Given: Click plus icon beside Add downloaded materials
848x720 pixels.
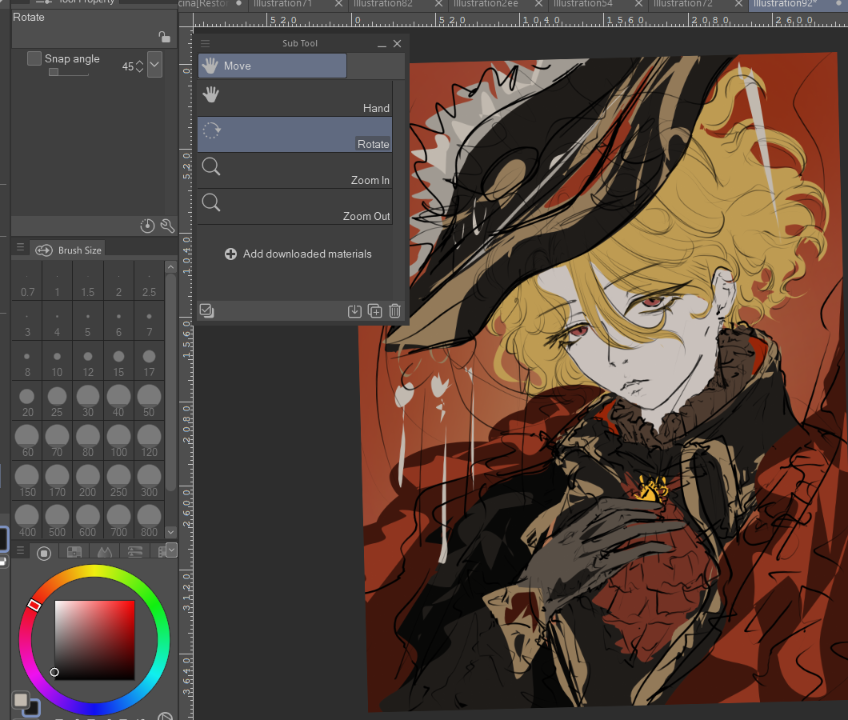Looking at the screenshot, I should (230, 254).
